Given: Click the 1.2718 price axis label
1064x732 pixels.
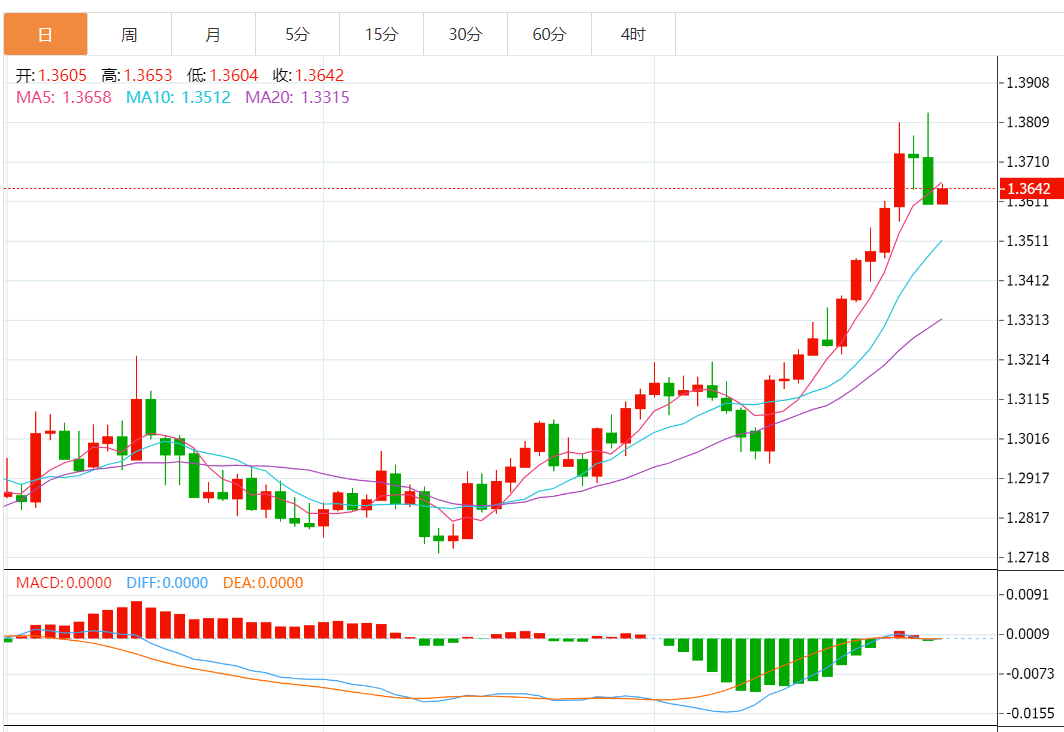Looking at the screenshot, I should (x=1027, y=557).
